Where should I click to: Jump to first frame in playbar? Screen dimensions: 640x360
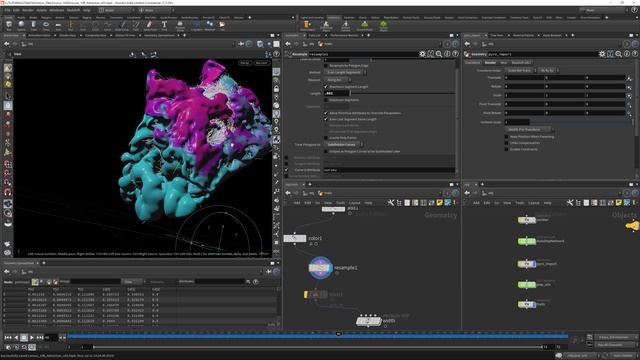pos(8,338)
